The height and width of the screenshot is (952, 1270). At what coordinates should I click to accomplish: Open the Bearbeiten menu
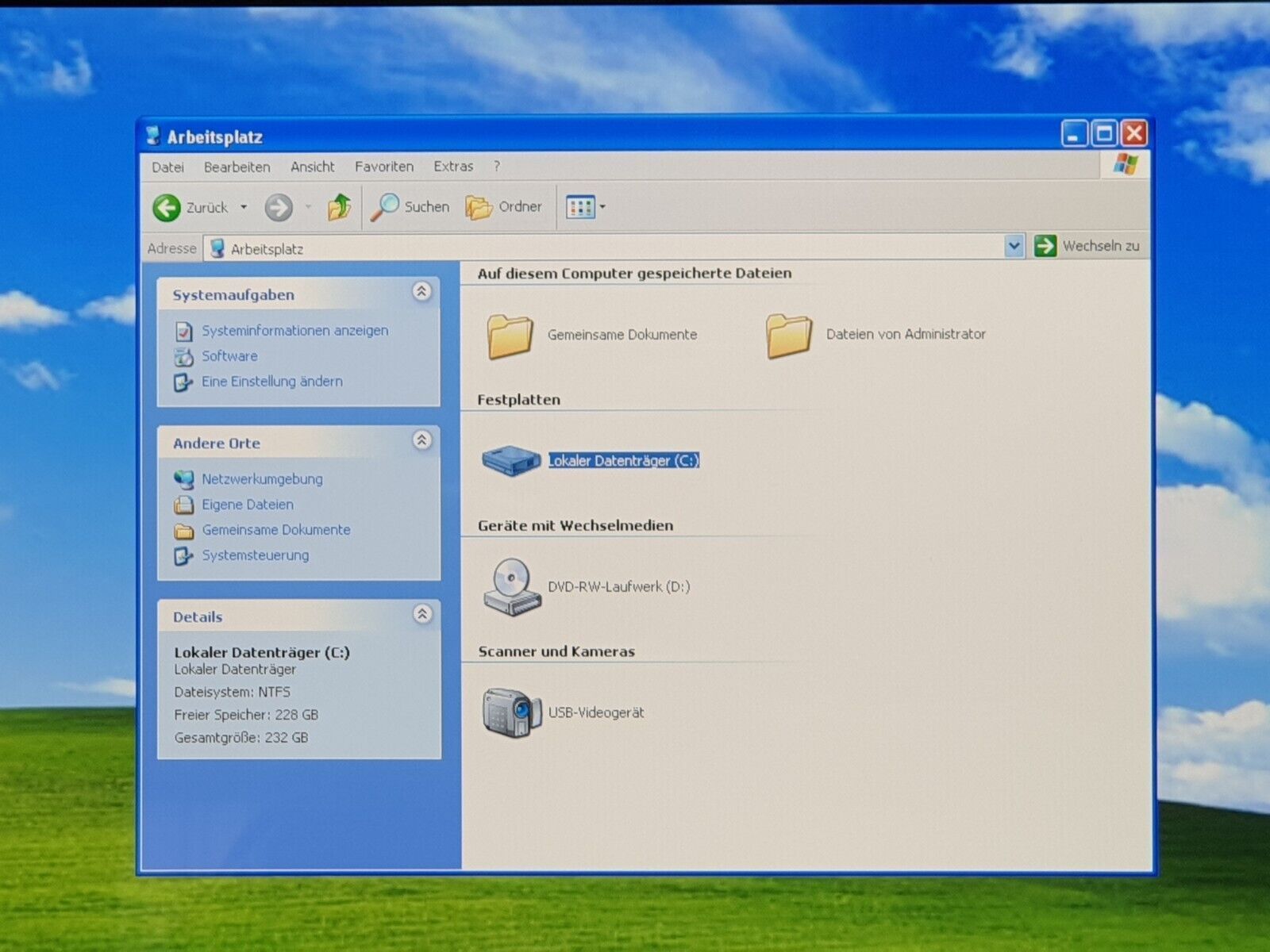pos(237,167)
